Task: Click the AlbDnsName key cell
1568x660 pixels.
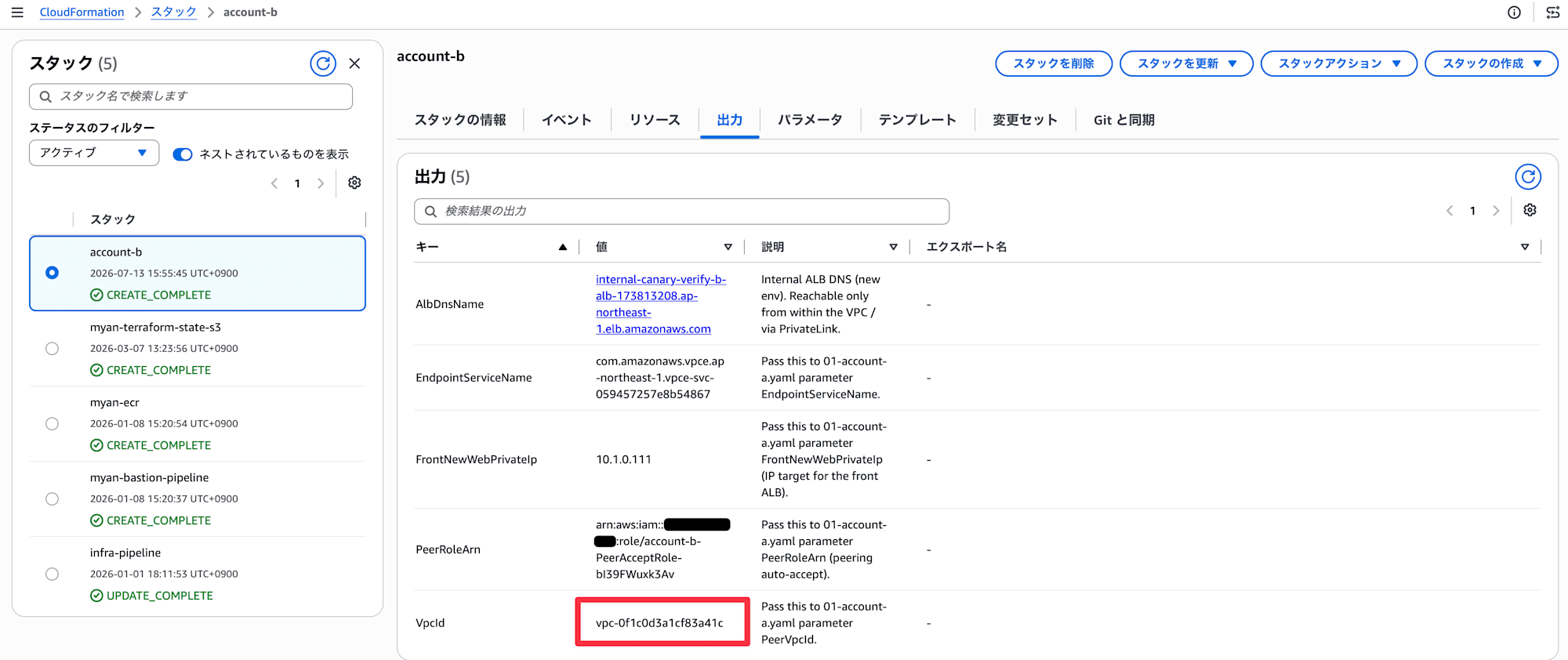Action: 449,304
